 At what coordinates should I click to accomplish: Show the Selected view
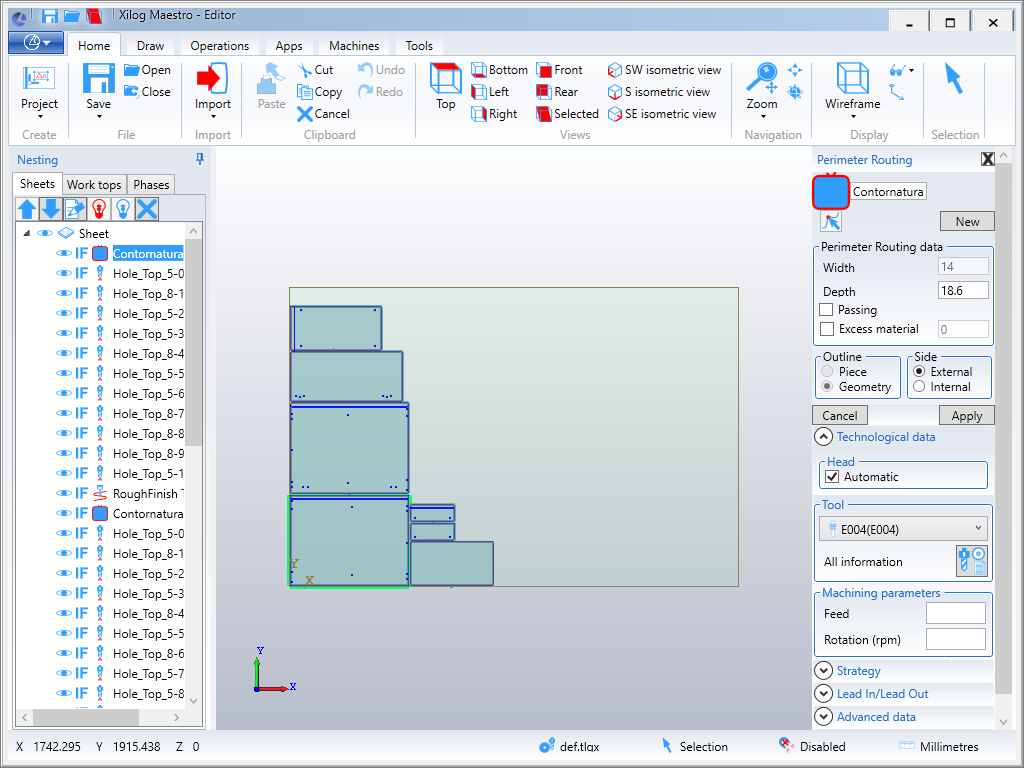pyautogui.click(x=568, y=114)
